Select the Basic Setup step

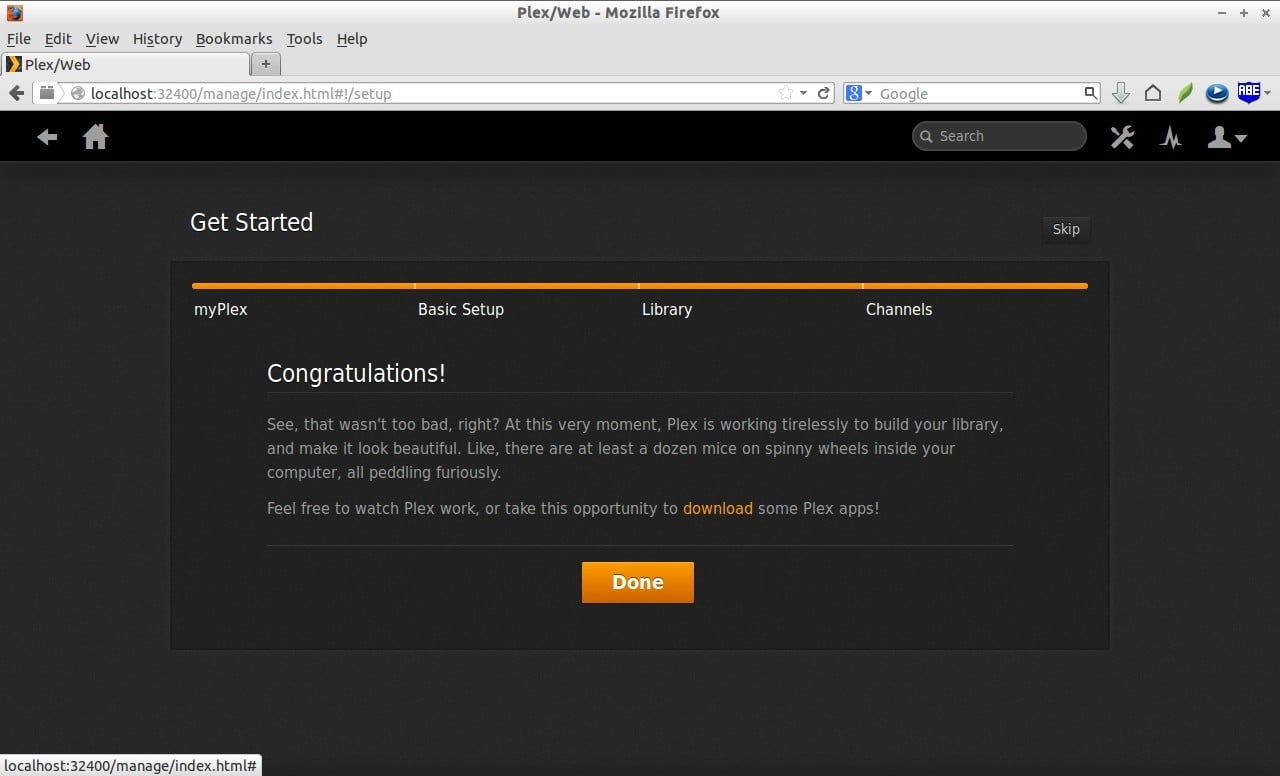click(x=461, y=309)
